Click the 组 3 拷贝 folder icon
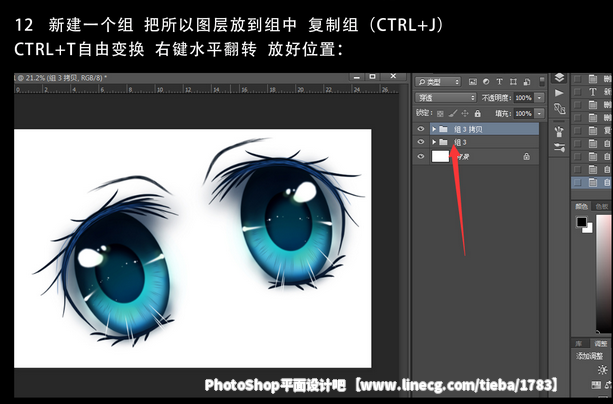613x404 pixels. [443, 129]
